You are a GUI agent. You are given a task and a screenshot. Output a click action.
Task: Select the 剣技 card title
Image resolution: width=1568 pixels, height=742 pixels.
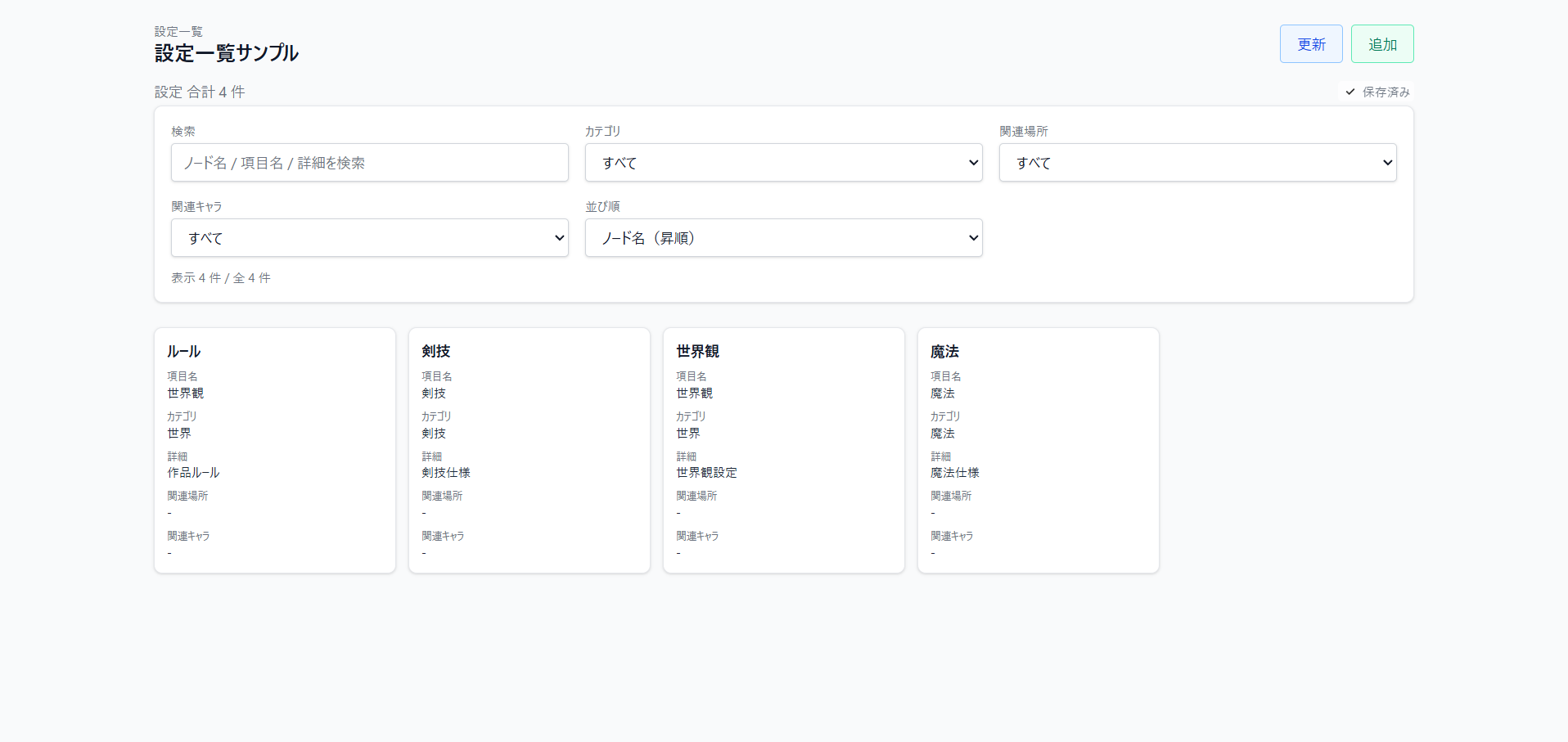pyautogui.click(x=436, y=351)
